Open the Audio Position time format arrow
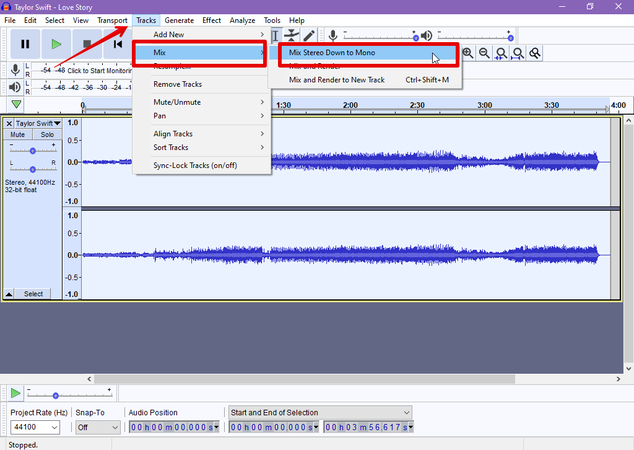This screenshot has width=634, height=450. (x=216, y=427)
